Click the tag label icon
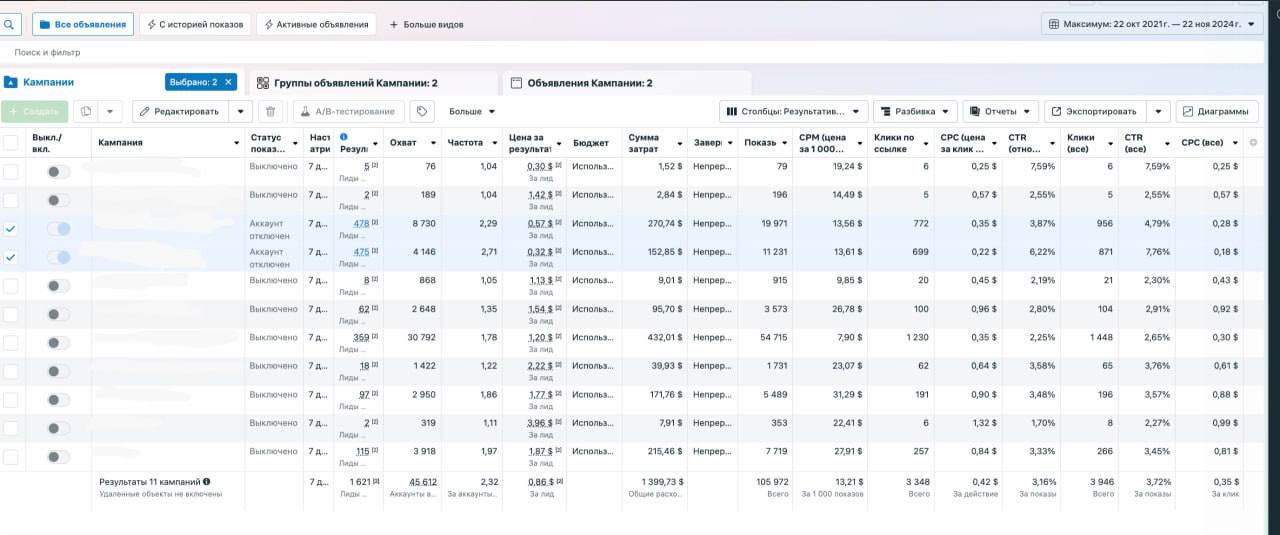The image size is (1280, 535). click(422, 111)
